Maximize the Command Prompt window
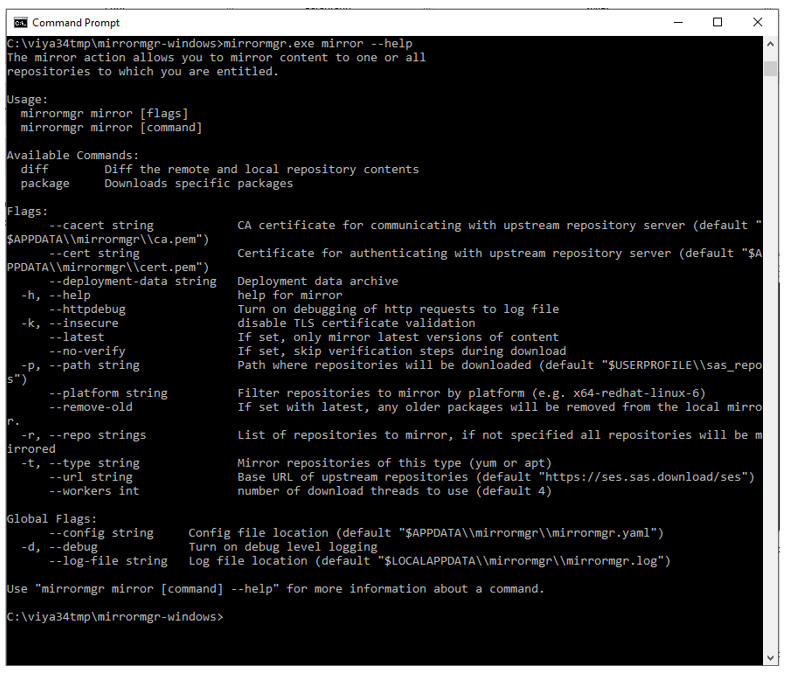The image size is (788, 673). [x=718, y=23]
